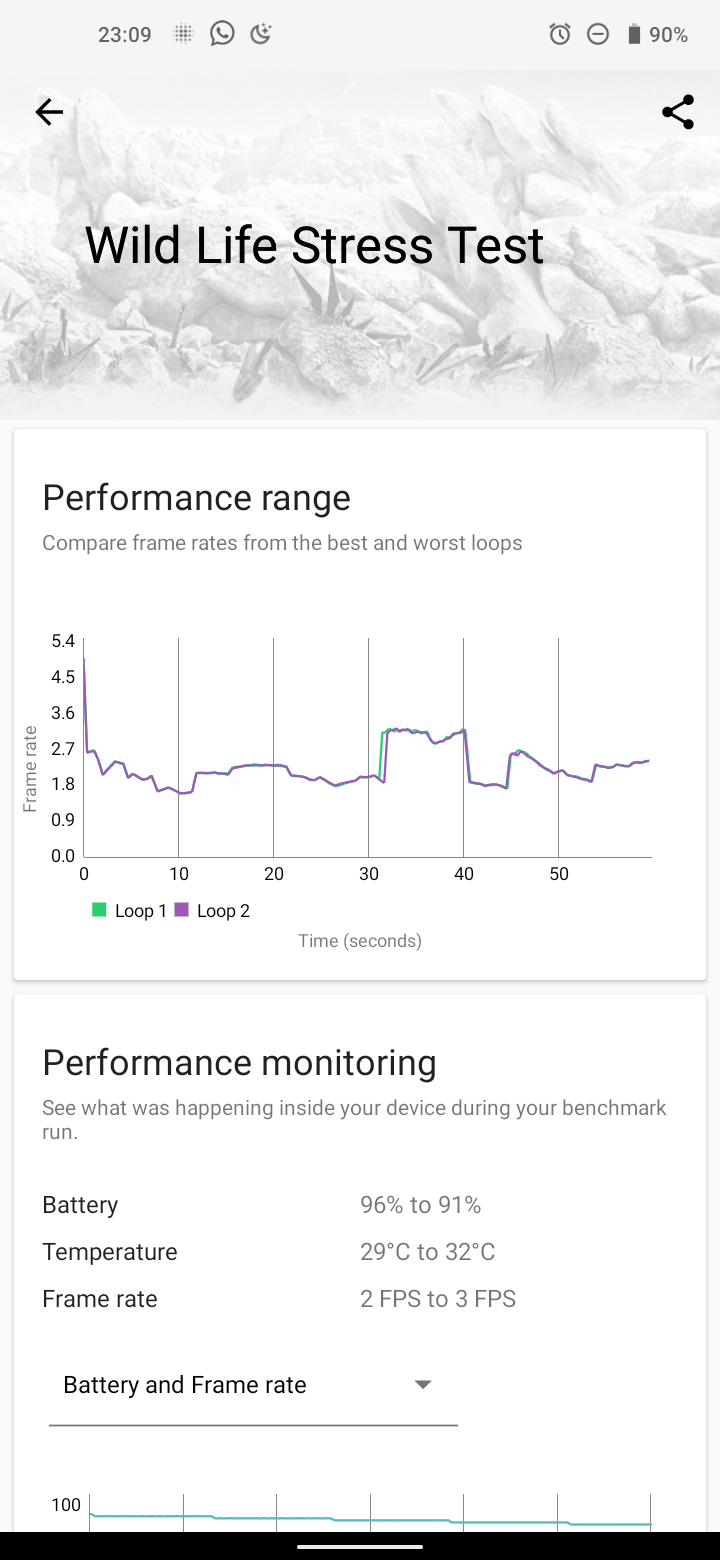Click the dropdown arrow beside Battery and Frame rate
The width and height of the screenshot is (720, 1560).
pyautogui.click(x=423, y=1385)
